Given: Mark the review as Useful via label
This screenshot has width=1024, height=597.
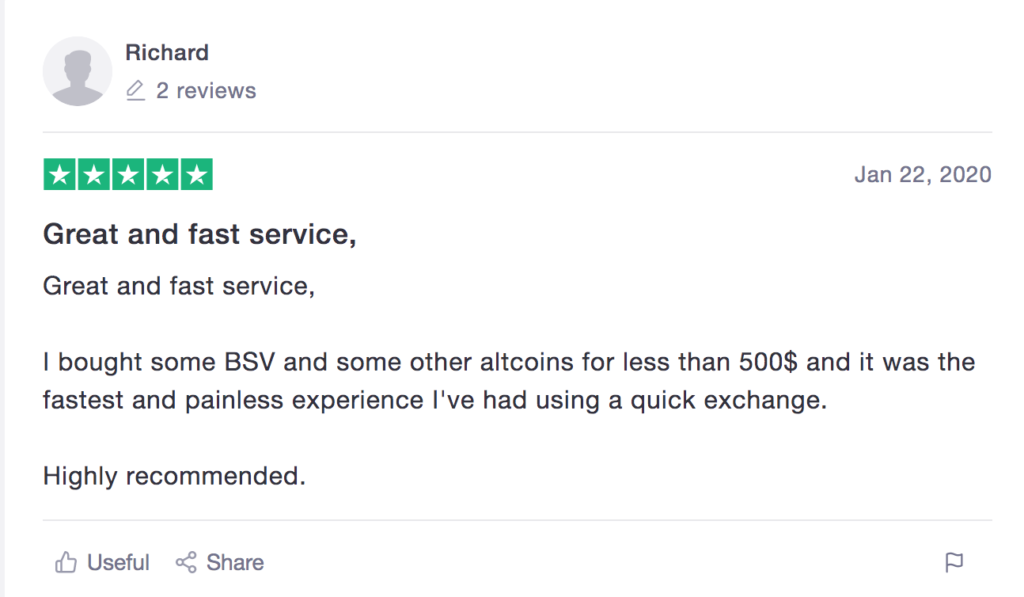Looking at the screenshot, I should point(118,562).
